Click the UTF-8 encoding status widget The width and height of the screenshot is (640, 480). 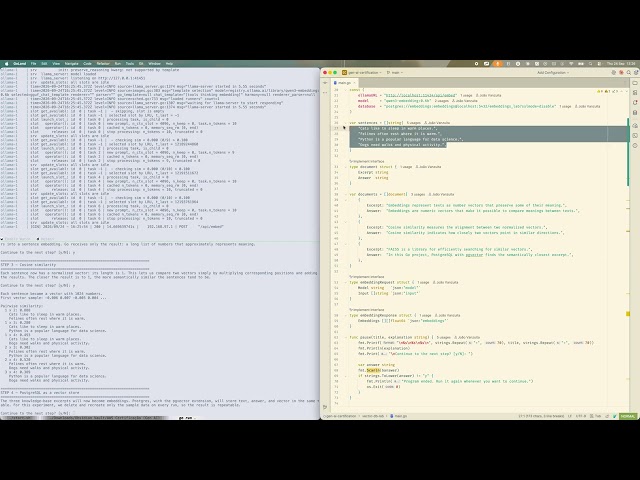click(581, 416)
